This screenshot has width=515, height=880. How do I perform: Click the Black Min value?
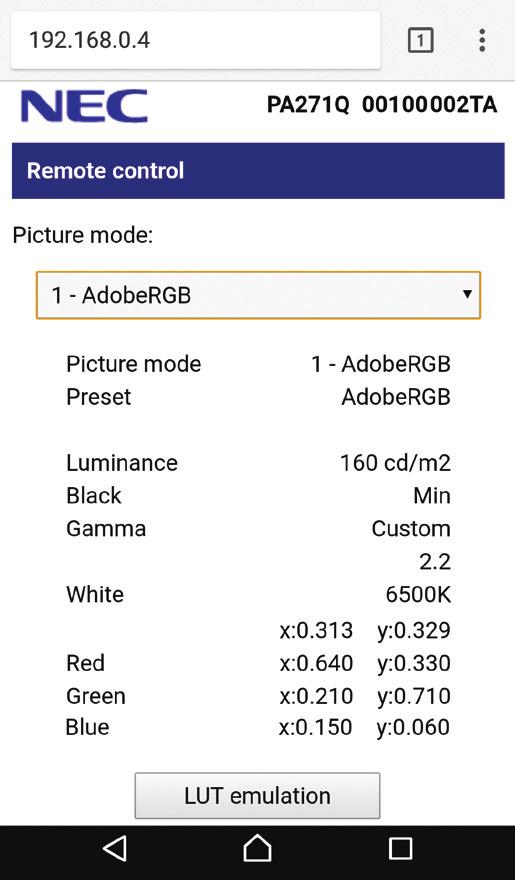(432, 496)
